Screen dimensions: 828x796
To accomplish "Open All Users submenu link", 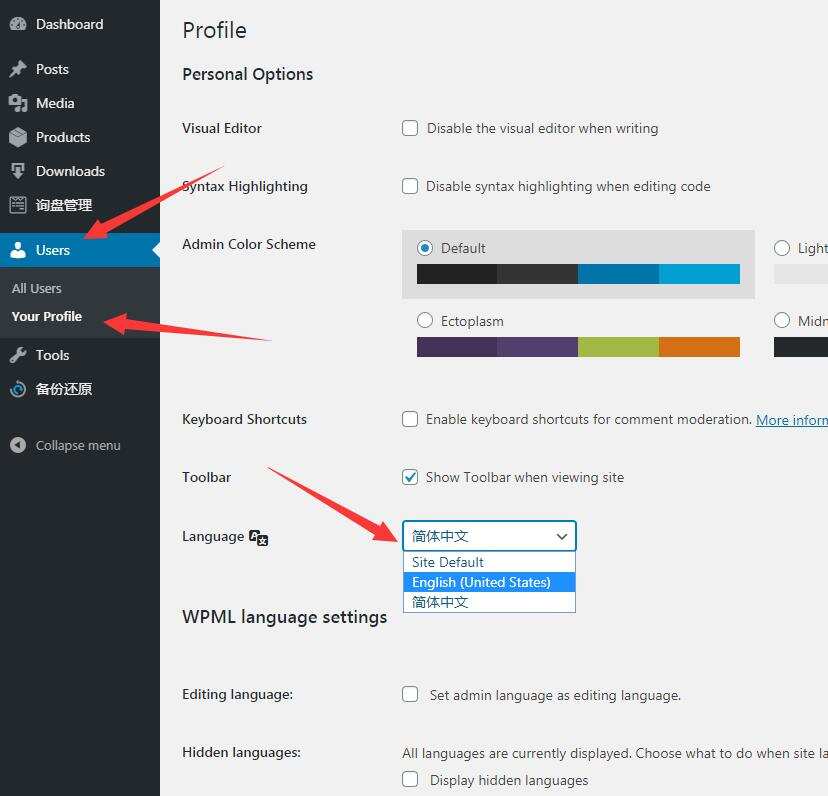I will (37, 288).
